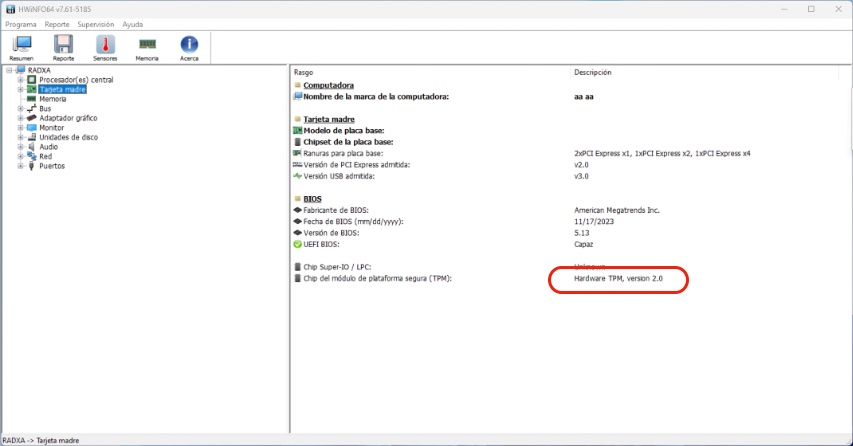
Task: Click the Adaptador gráfico card icon
Action: click(32, 118)
